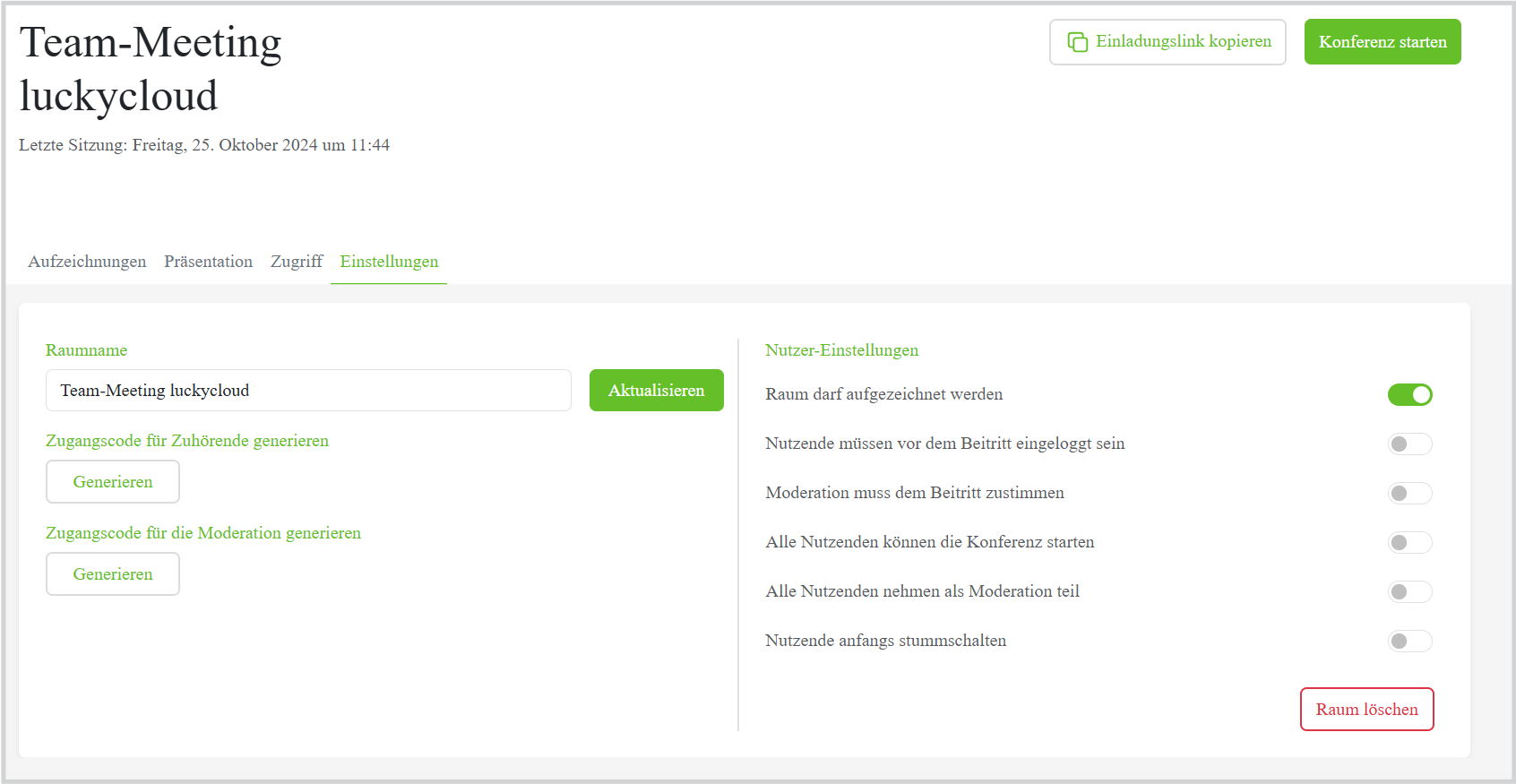Image resolution: width=1516 pixels, height=784 pixels.
Task: Click the copy icon in Einladungslink kopieren
Action: pyautogui.click(x=1077, y=42)
